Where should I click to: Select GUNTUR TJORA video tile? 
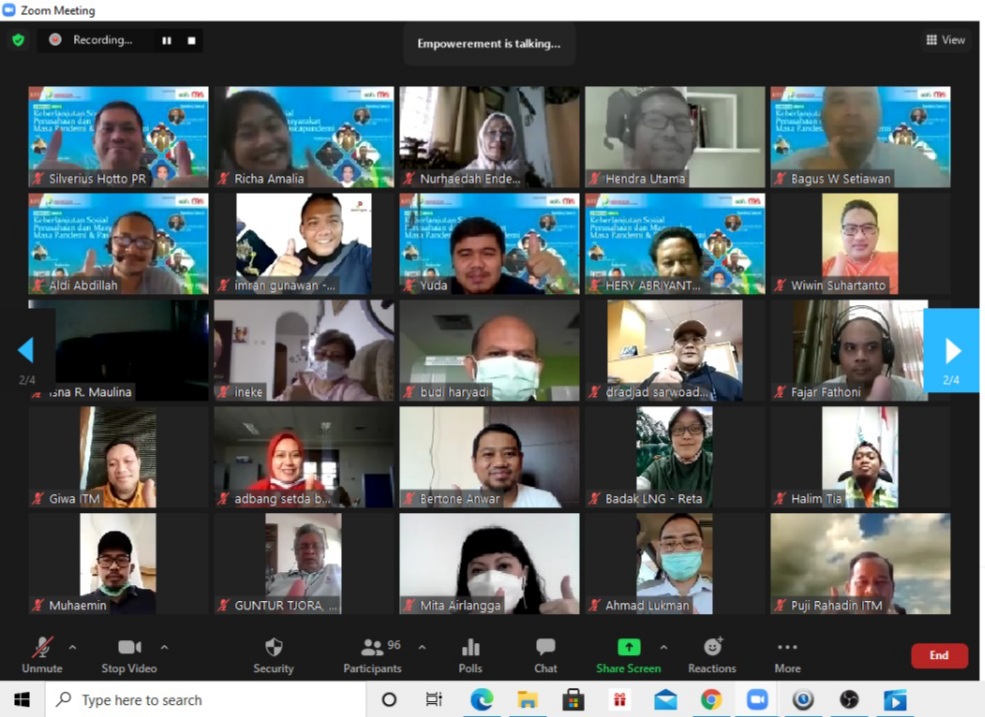click(304, 564)
